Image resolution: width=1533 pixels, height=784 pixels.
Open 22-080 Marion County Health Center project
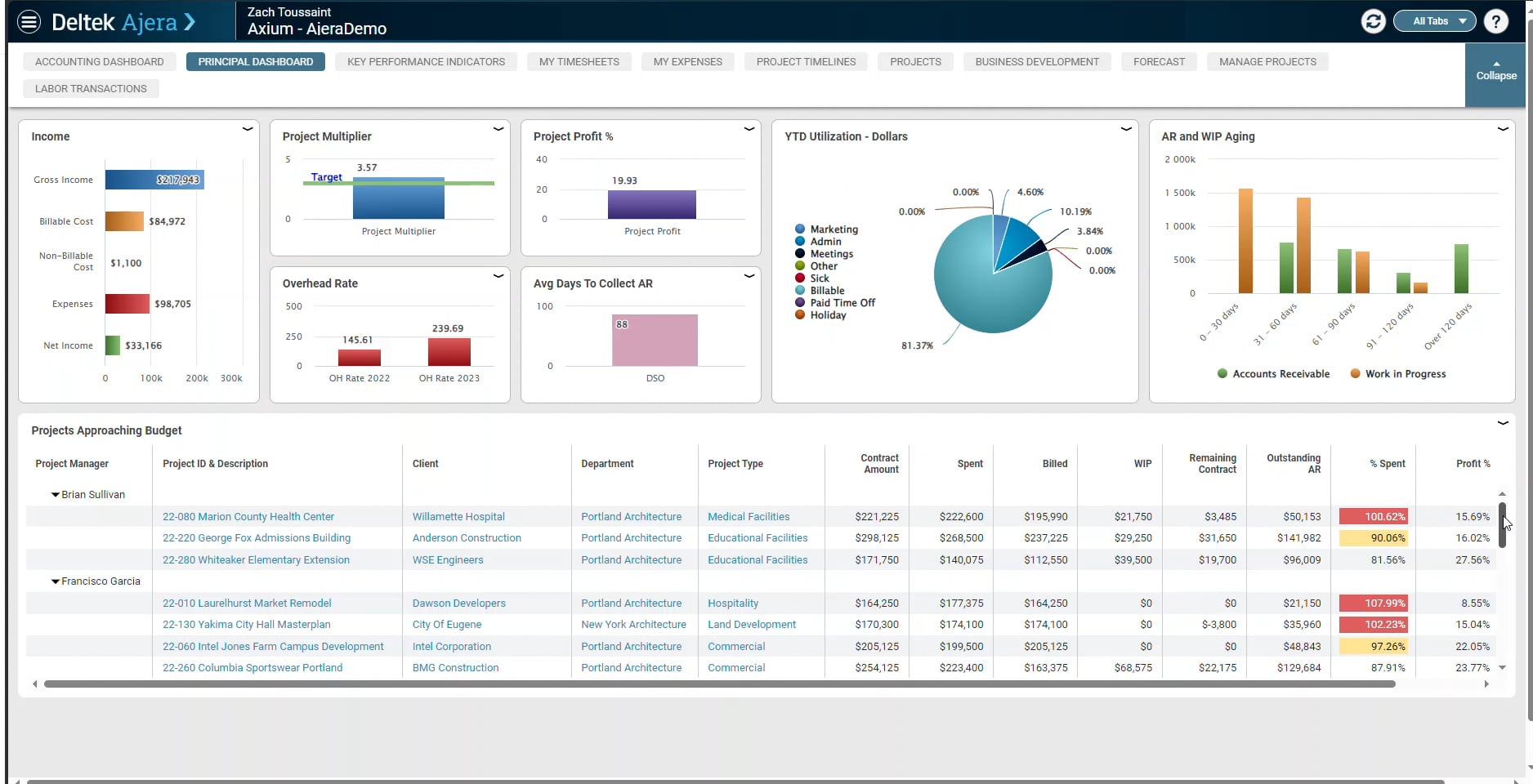248,517
